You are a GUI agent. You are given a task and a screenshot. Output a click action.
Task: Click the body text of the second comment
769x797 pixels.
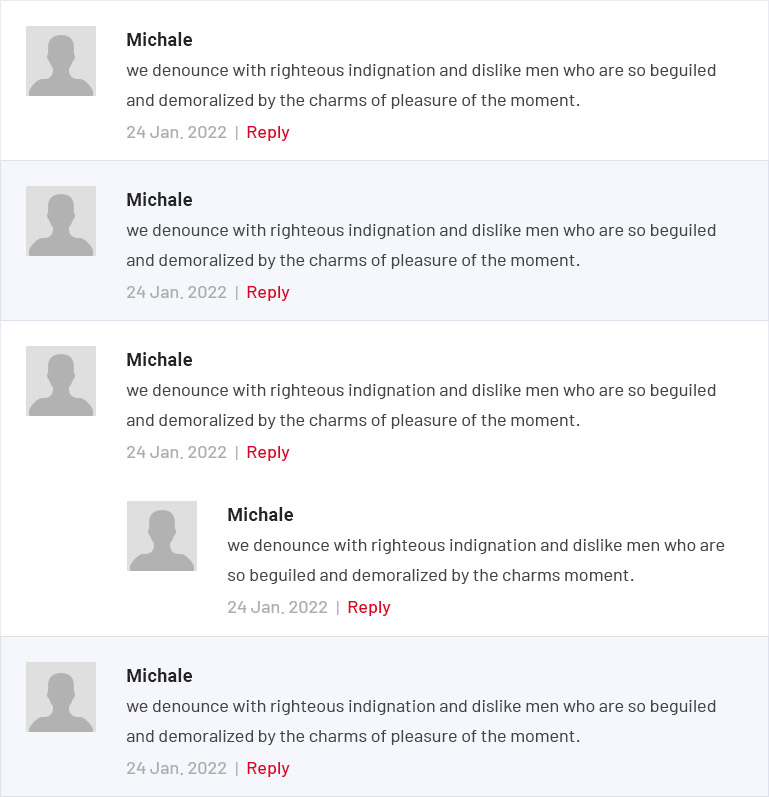421,245
